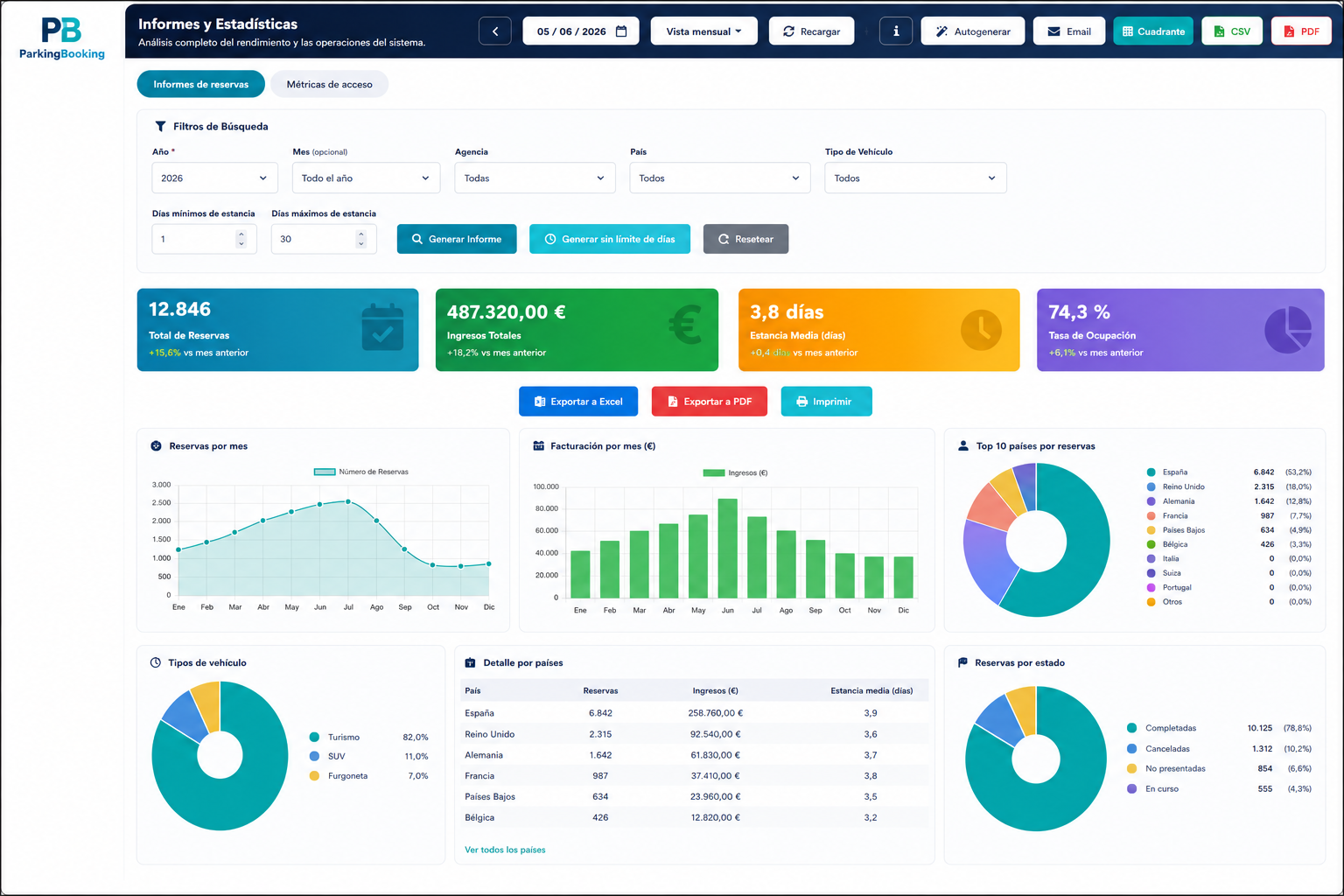1344x896 pixels.
Task: Open the info icon button
Action: click(895, 31)
